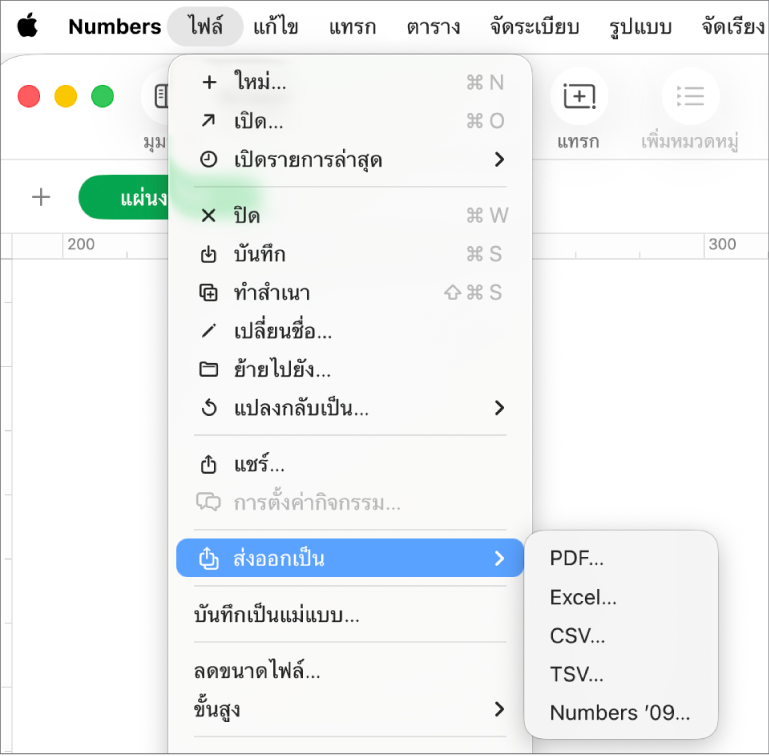
Task: Click the plus icon to add a sheet
Action: point(41,197)
